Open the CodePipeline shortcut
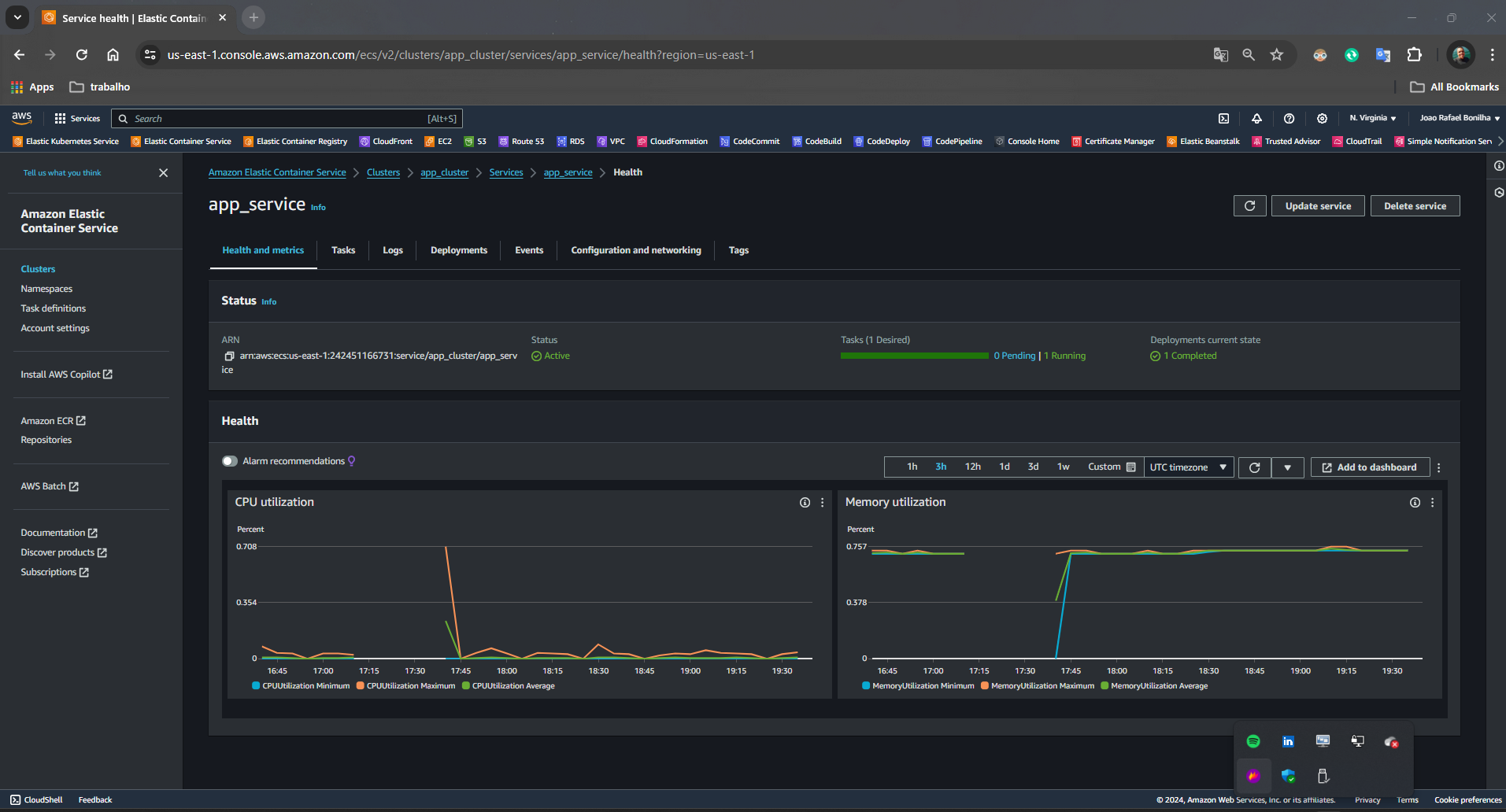Screen dimensions: 1506x812 click(x=953, y=142)
